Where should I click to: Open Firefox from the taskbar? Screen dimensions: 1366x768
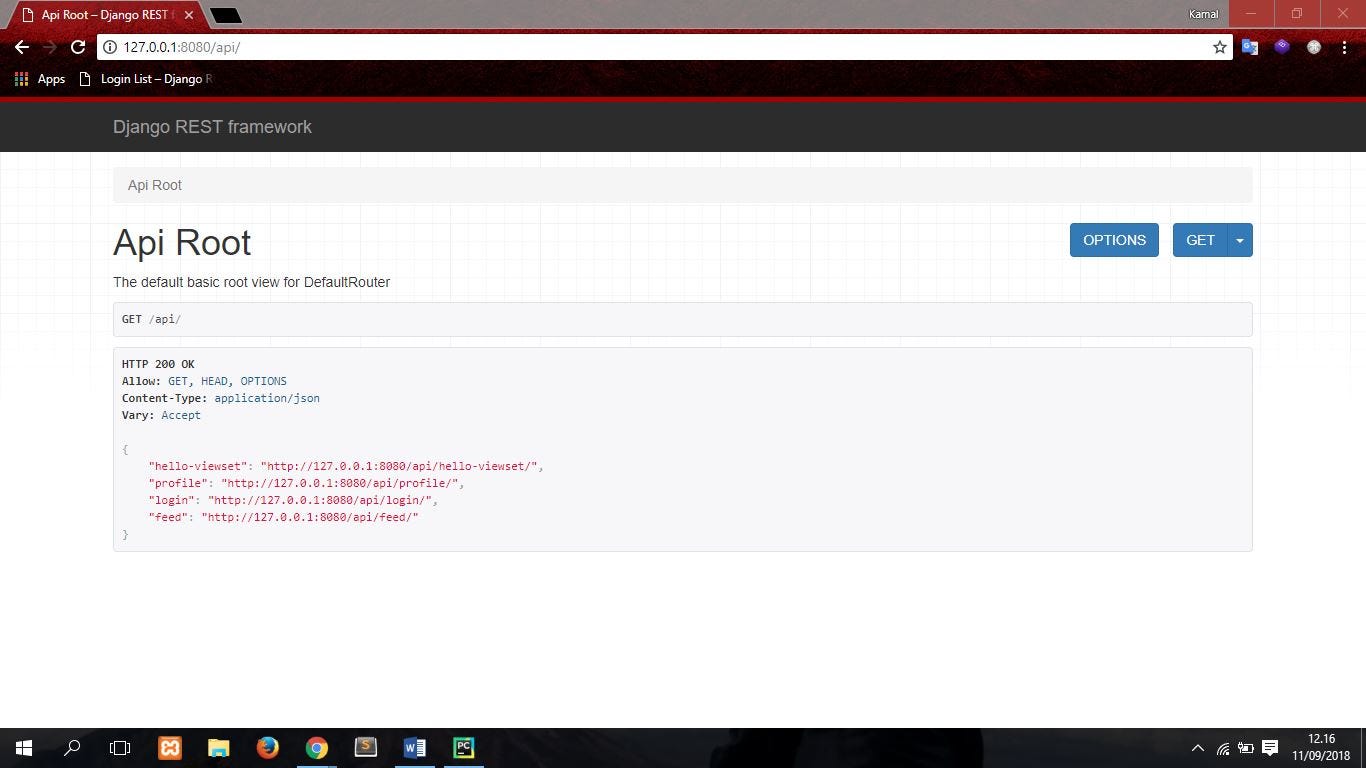click(x=267, y=748)
